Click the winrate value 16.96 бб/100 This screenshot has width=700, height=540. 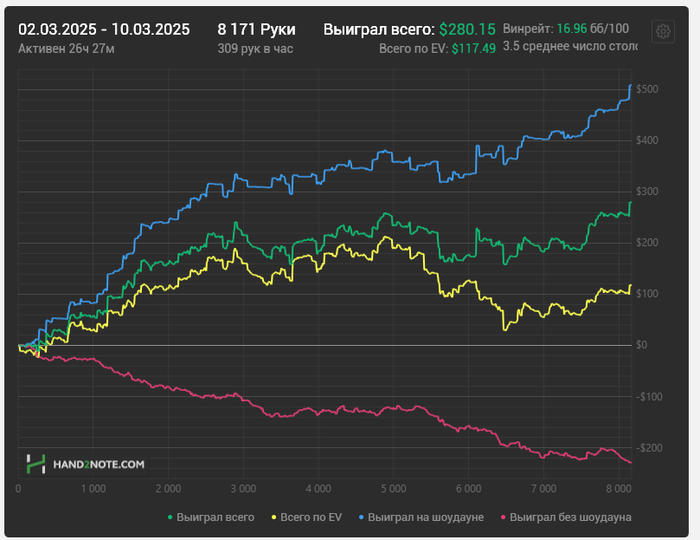point(593,29)
